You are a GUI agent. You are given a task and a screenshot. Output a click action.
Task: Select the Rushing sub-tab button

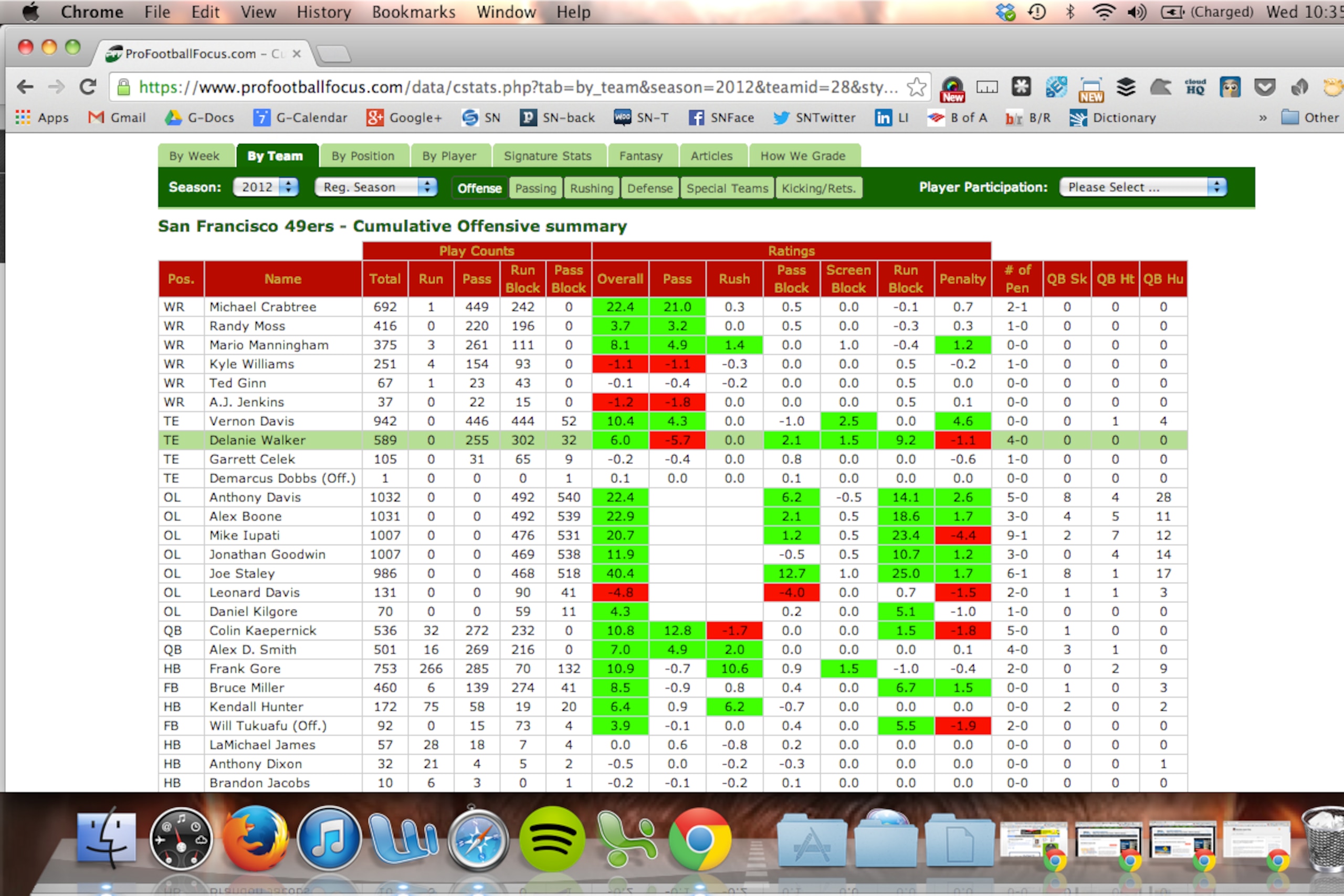tap(592, 188)
